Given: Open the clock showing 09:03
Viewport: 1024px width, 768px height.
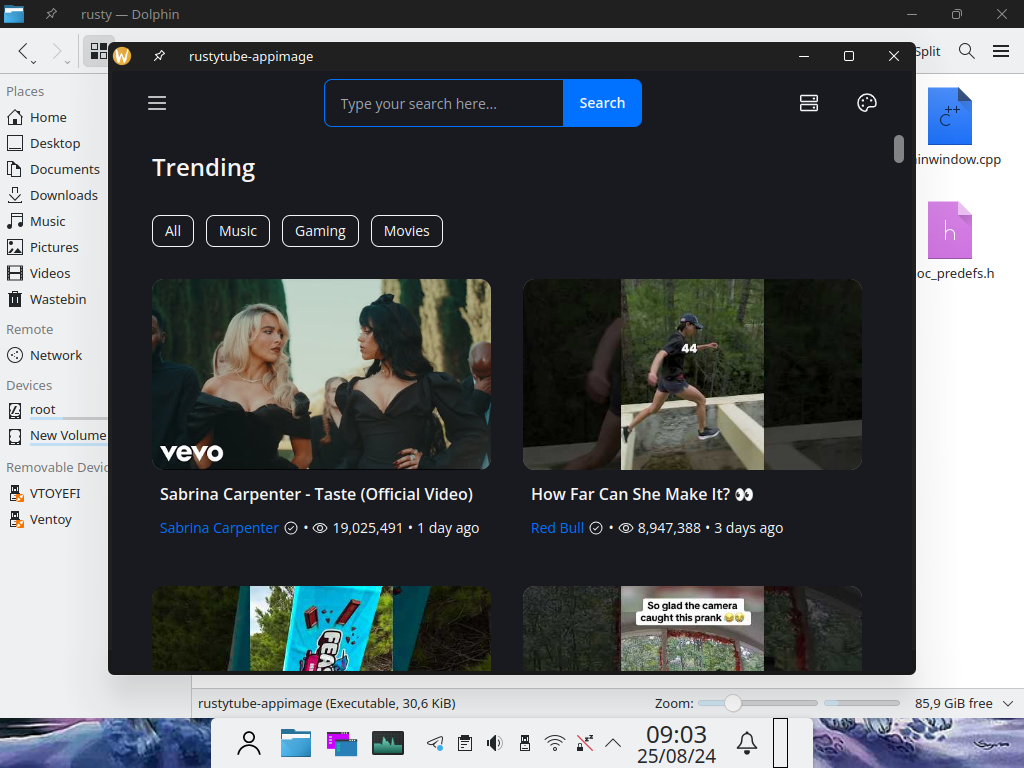Looking at the screenshot, I should [677, 744].
